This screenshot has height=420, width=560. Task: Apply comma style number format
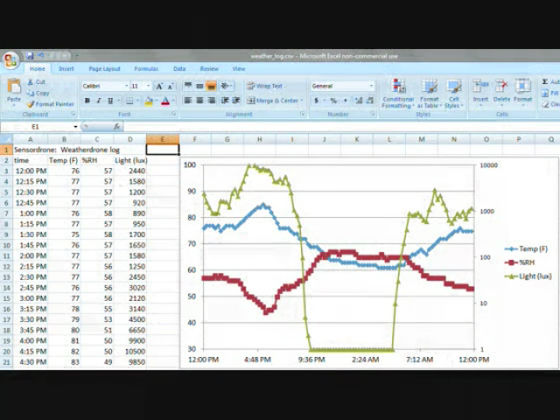(x=345, y=101)
